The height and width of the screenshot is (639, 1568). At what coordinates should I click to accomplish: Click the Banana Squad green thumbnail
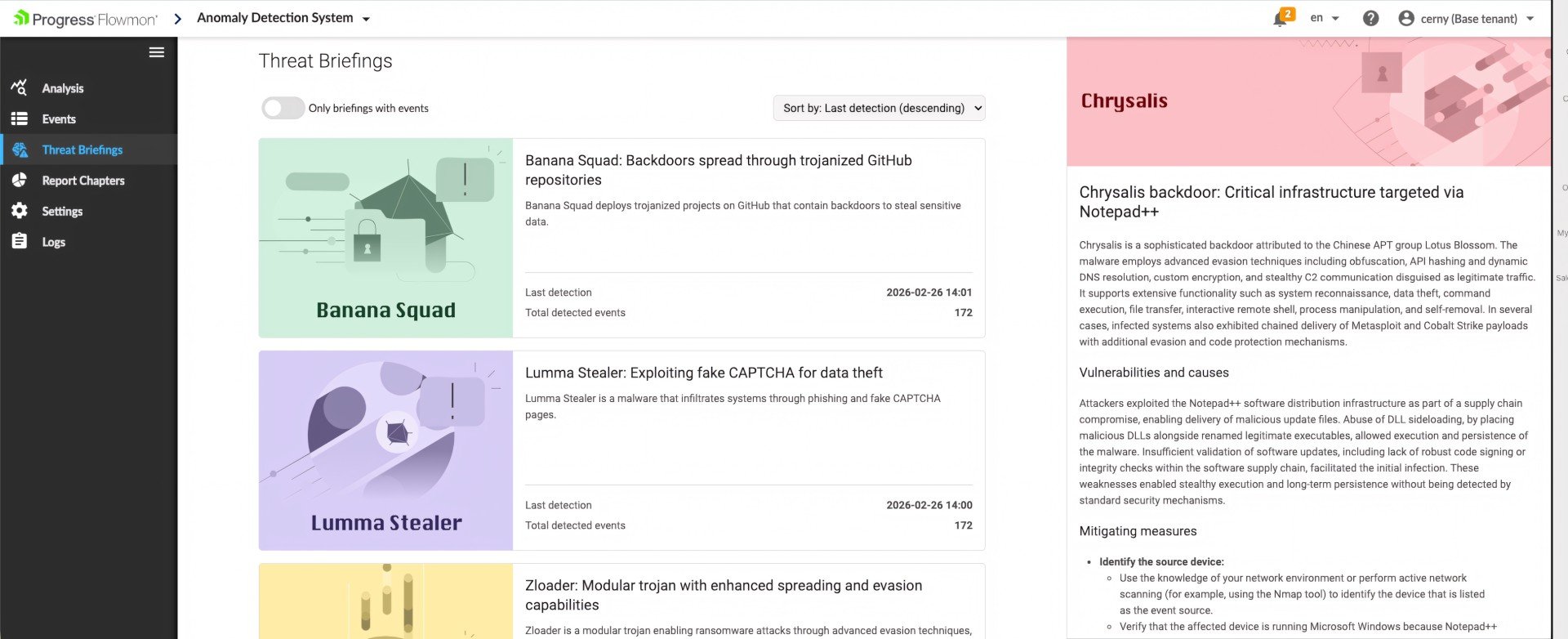tap(385, 238)
